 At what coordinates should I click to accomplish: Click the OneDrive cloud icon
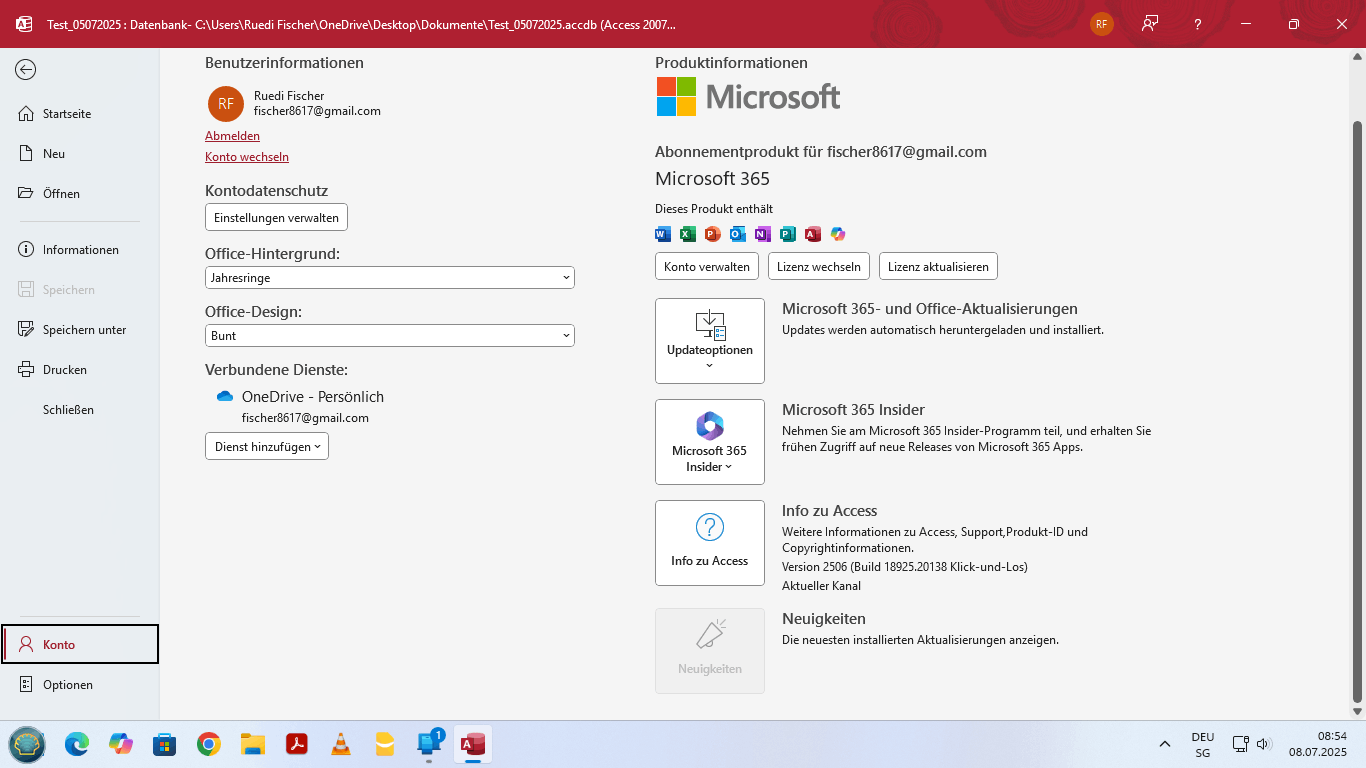[x=225, y=397]
